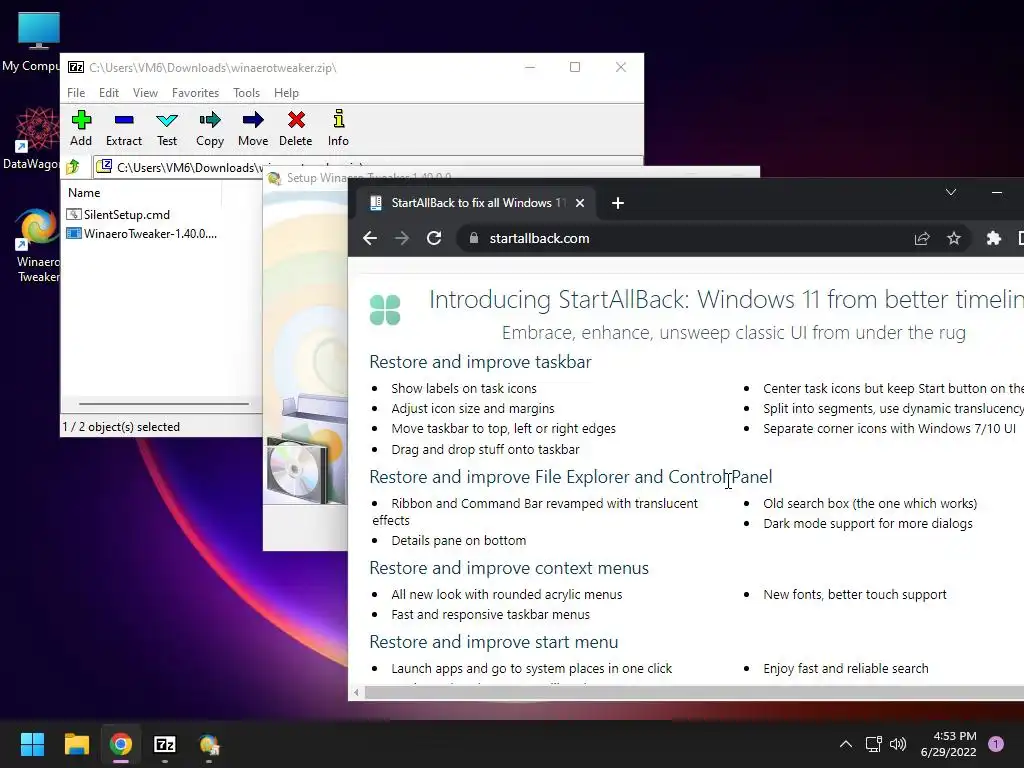Open the Info tool in 7-Zip
The height and width of the screenshot is (768, 1024).
[x=338, y=129]
